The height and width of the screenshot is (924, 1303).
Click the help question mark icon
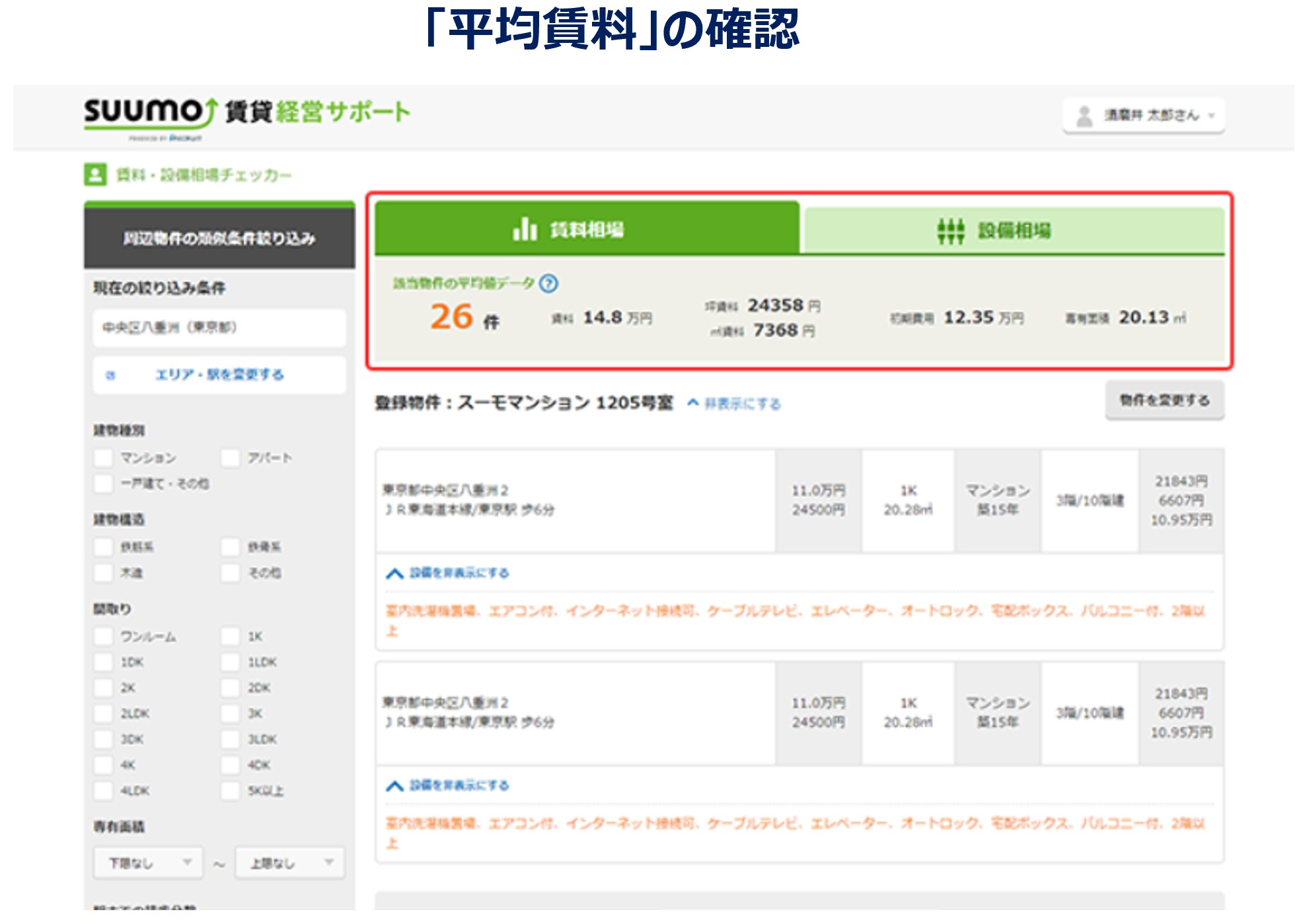(x=548, y=284)
